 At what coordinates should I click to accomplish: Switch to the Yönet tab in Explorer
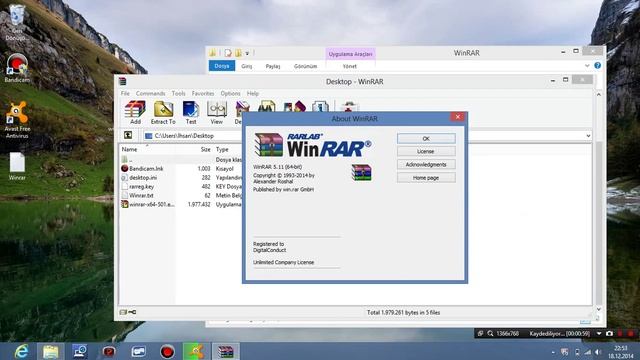(350, 66)
